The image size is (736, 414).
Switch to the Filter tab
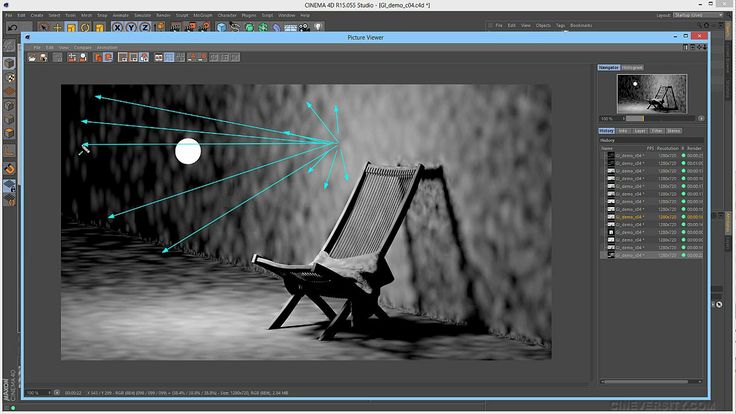pyautogui.click(x=657, y=131)
